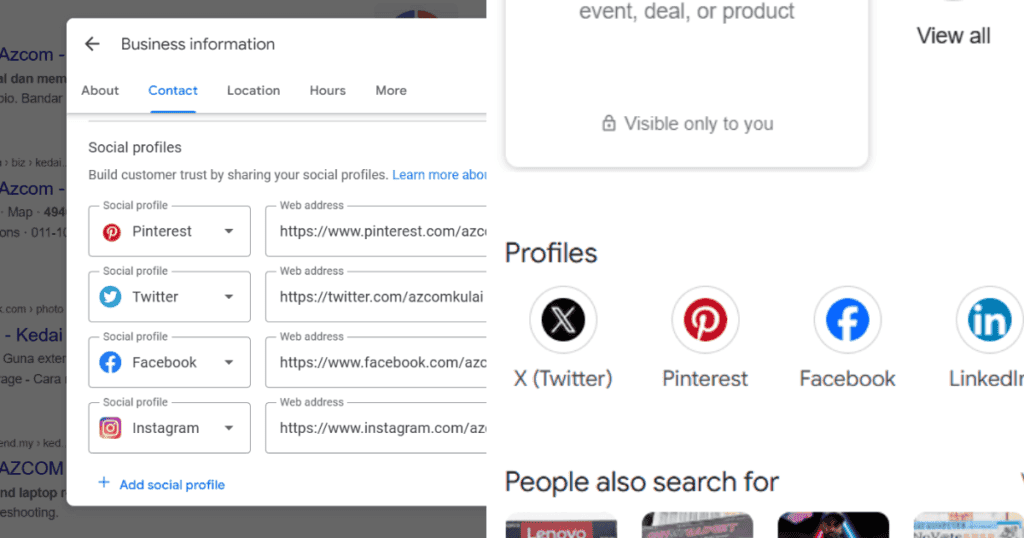Open the Lenovo thumbnail under People also search for
The image size is (1024, 538).
pyautogui.click(x=561, y=526)
